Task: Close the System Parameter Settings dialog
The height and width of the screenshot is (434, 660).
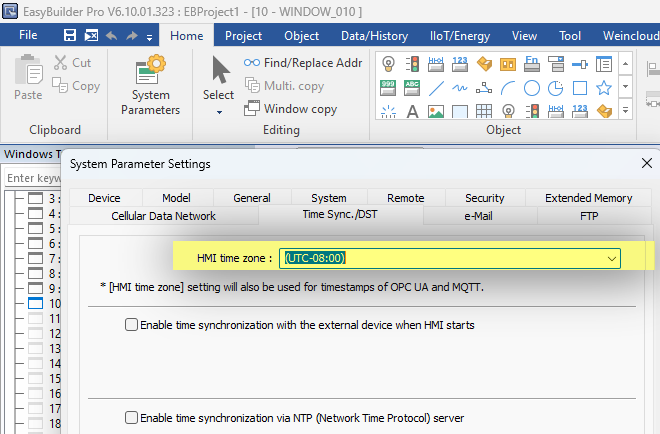Action: coord(647,163)
